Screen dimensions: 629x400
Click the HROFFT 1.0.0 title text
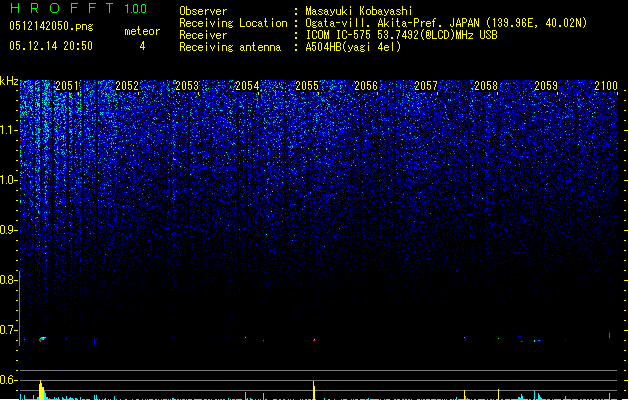pos(79,8)
